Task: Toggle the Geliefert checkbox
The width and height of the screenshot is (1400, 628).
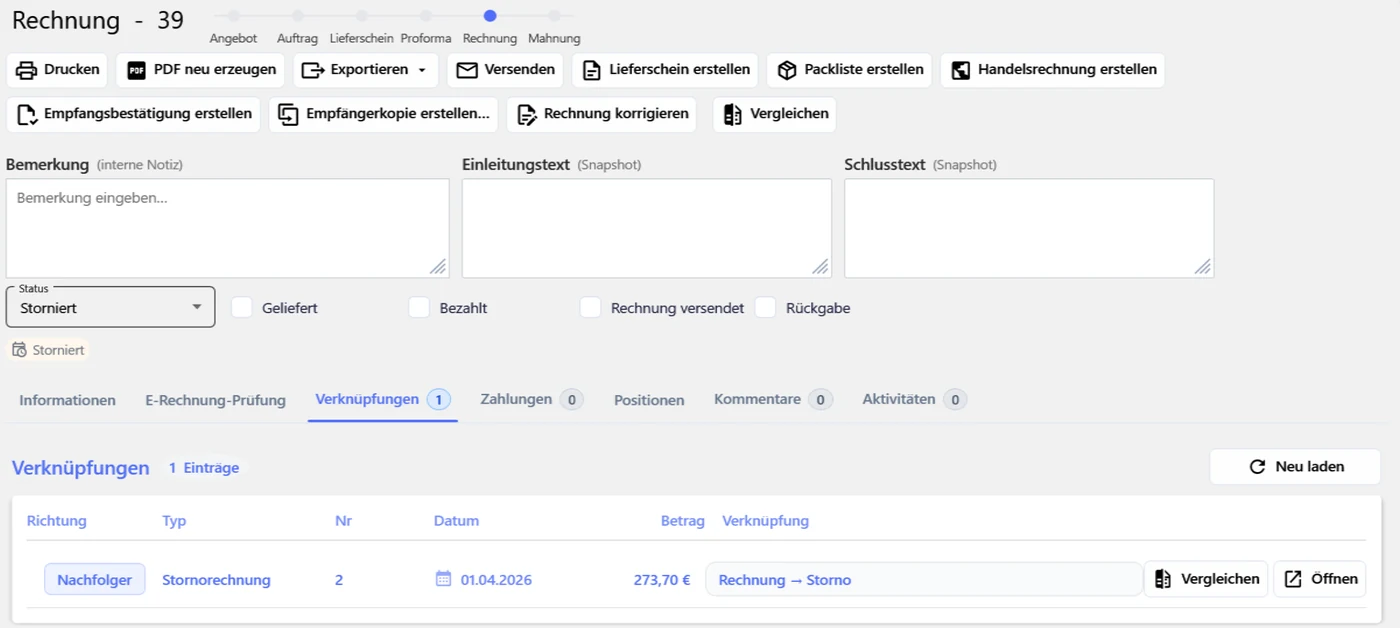Action: tap(242, 308)
